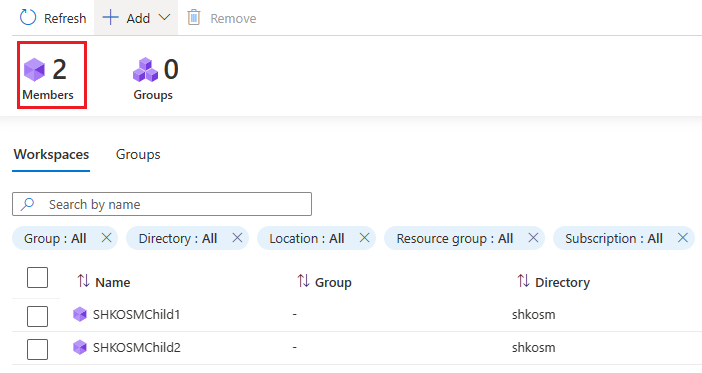Sort by Directory column header
The height and width of the screenshot is (373, 702).
(562, 283)
